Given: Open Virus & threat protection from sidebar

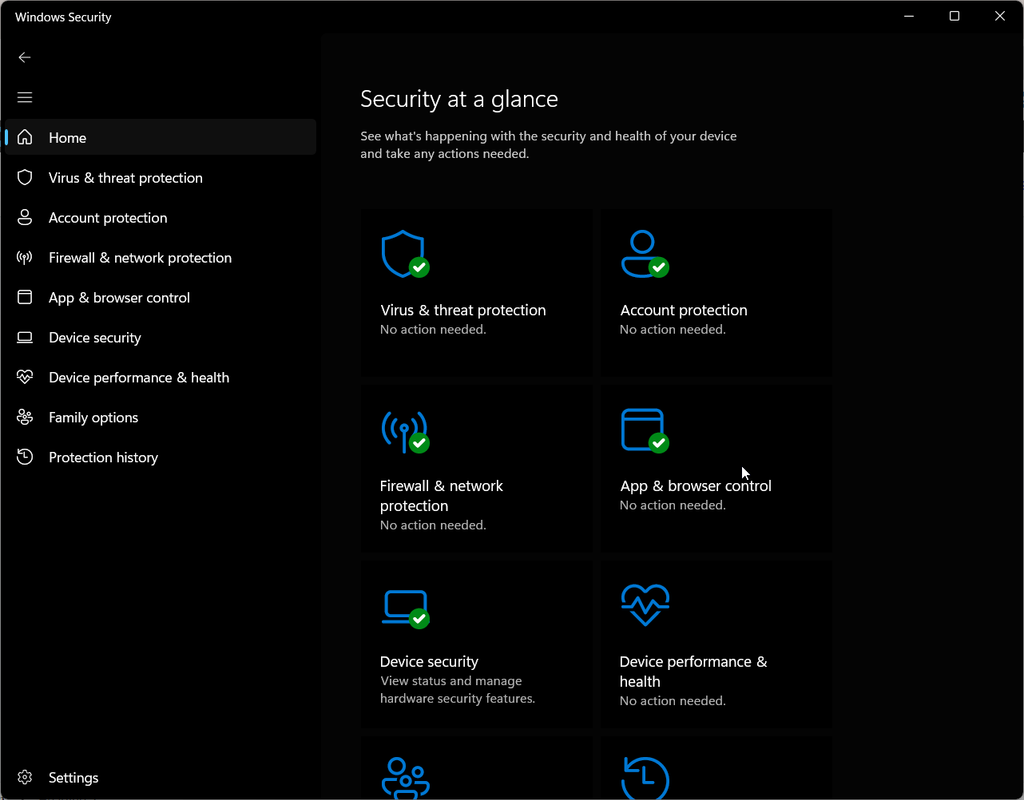Looking at the screenshot, I should coord(161,178).
